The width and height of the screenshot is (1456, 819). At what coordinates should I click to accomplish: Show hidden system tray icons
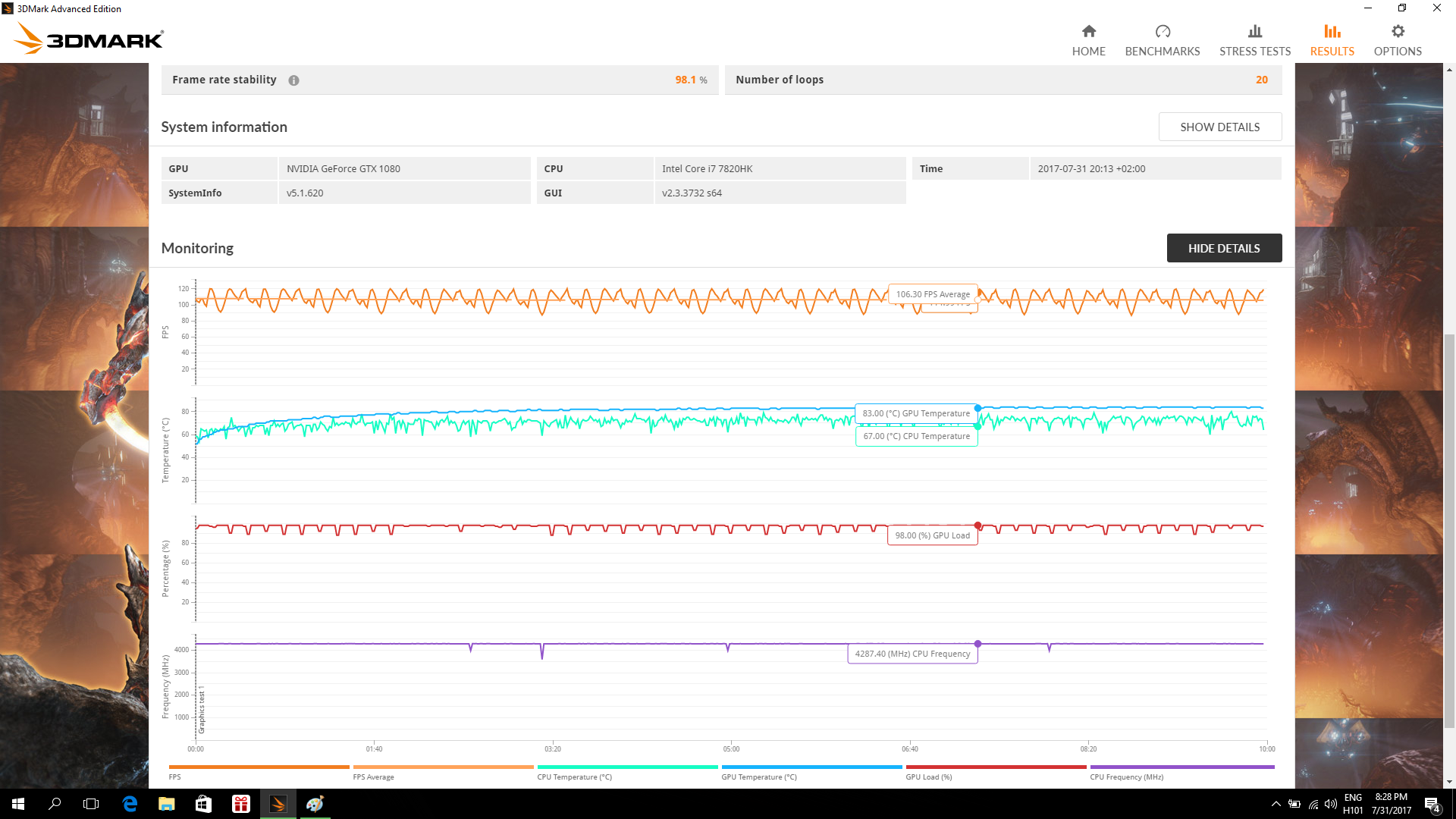1276,804
